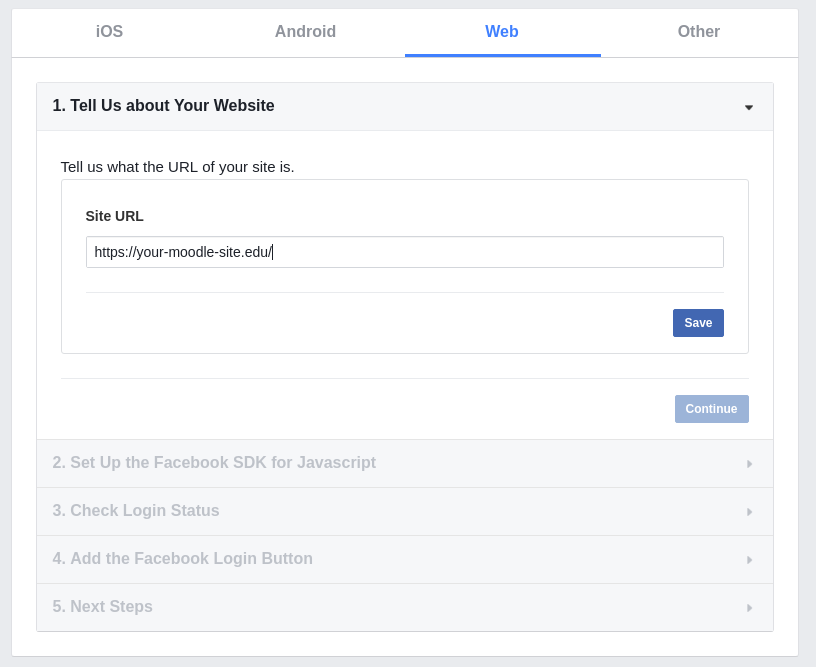Expand the '3. Check Login Status' section
Viewport: 816px width, 667px height.
136,511
